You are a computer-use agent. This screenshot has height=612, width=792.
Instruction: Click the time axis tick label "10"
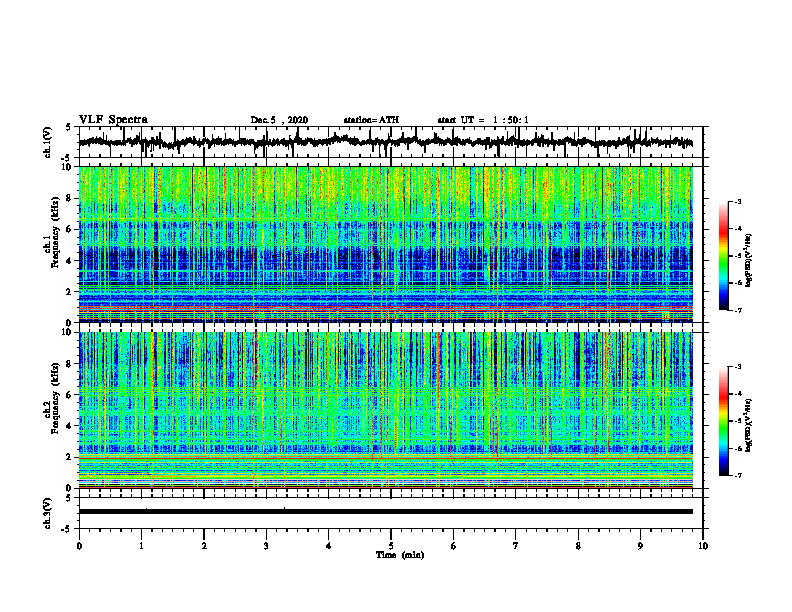tap(703, 546)
